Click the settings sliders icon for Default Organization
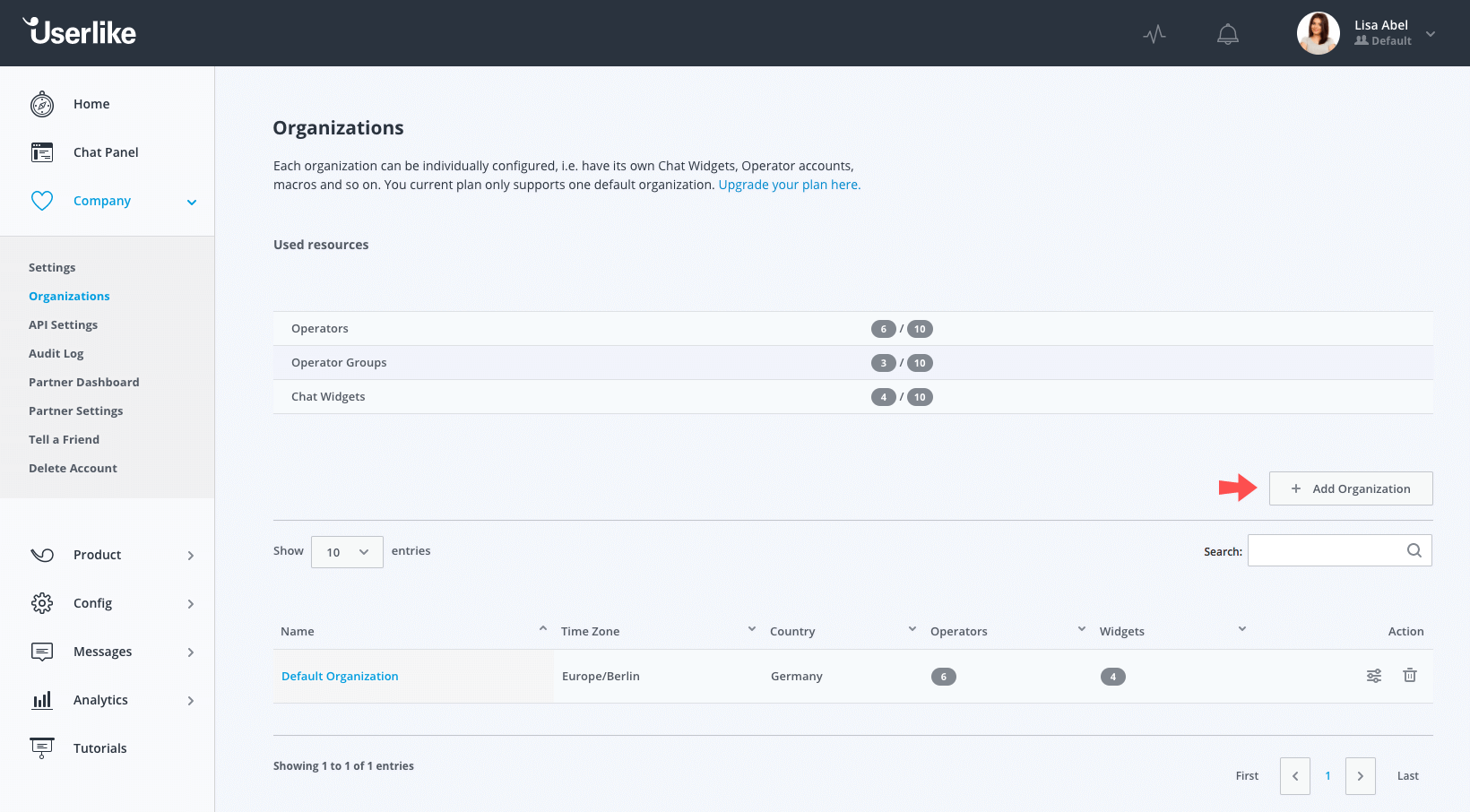The height and width of the screenshot is (812, 1470). click(x=1373, y=676)
